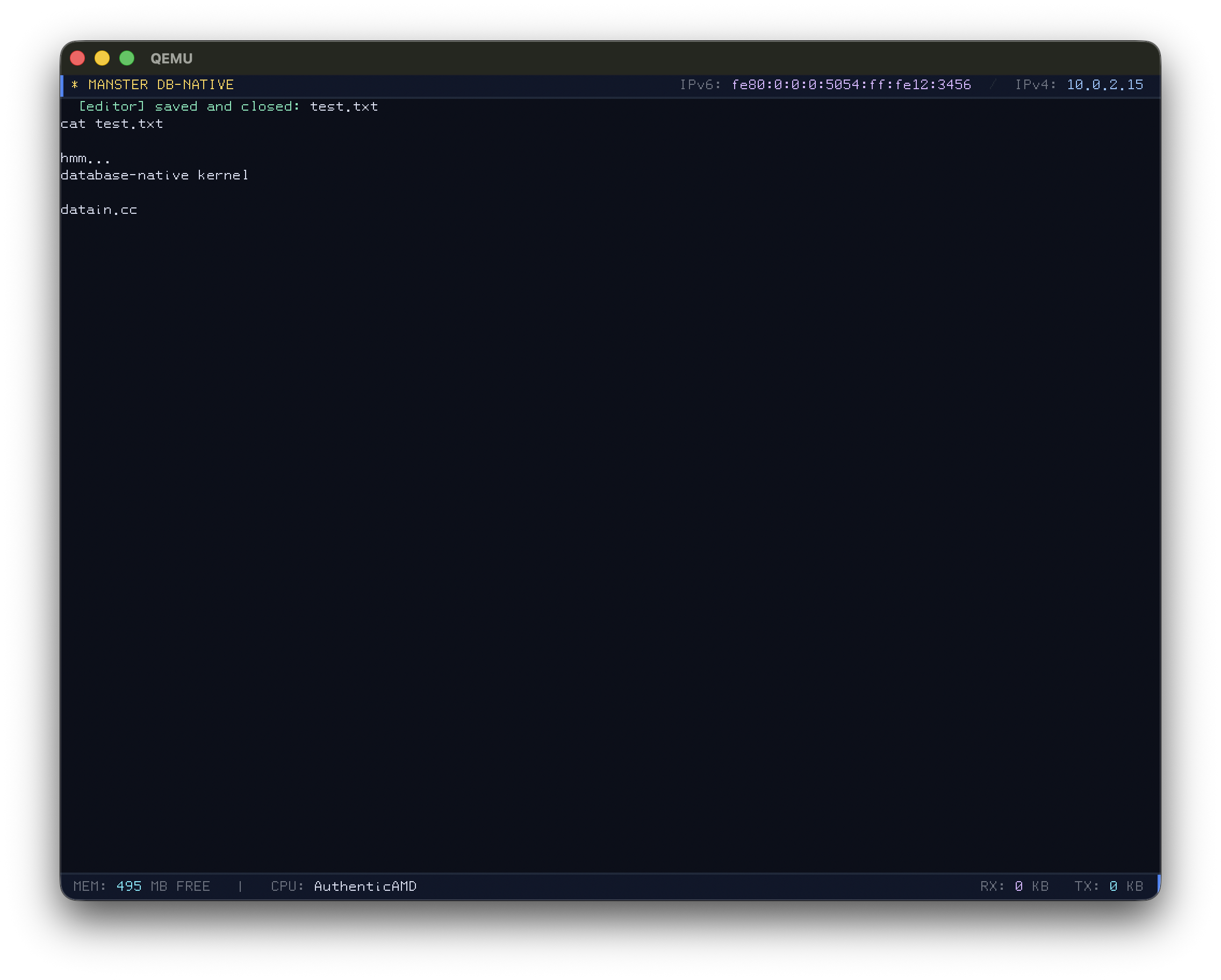This screenshot has width=1221, height=980.
Task: Click the cat test.txt command text
Action: tap(112, 124)
